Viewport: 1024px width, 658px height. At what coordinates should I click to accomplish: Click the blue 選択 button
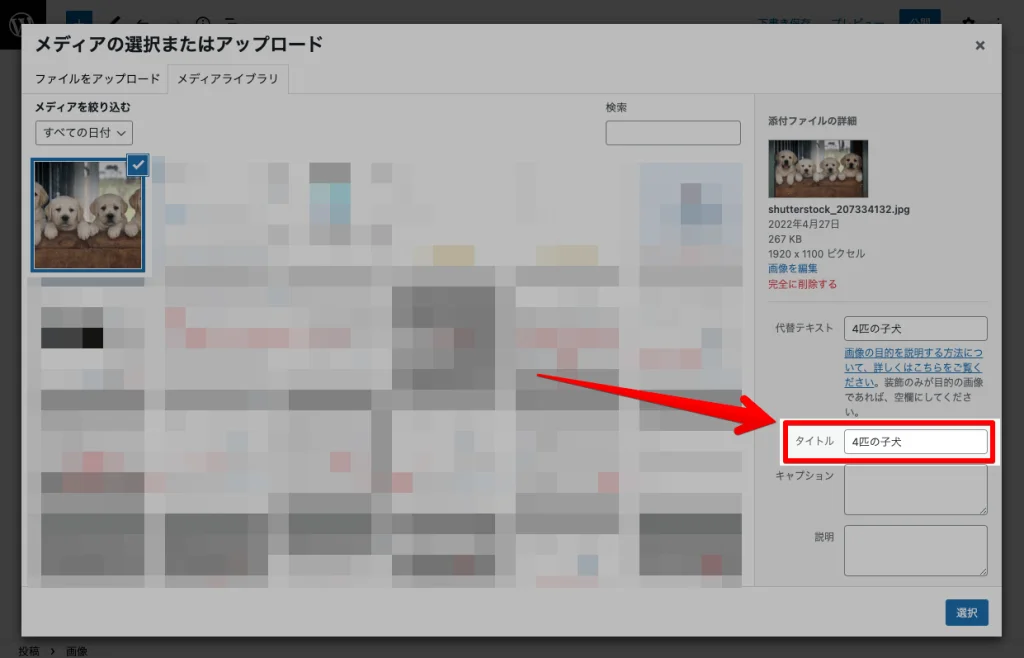pyautogui.click(x=966, y=613)
